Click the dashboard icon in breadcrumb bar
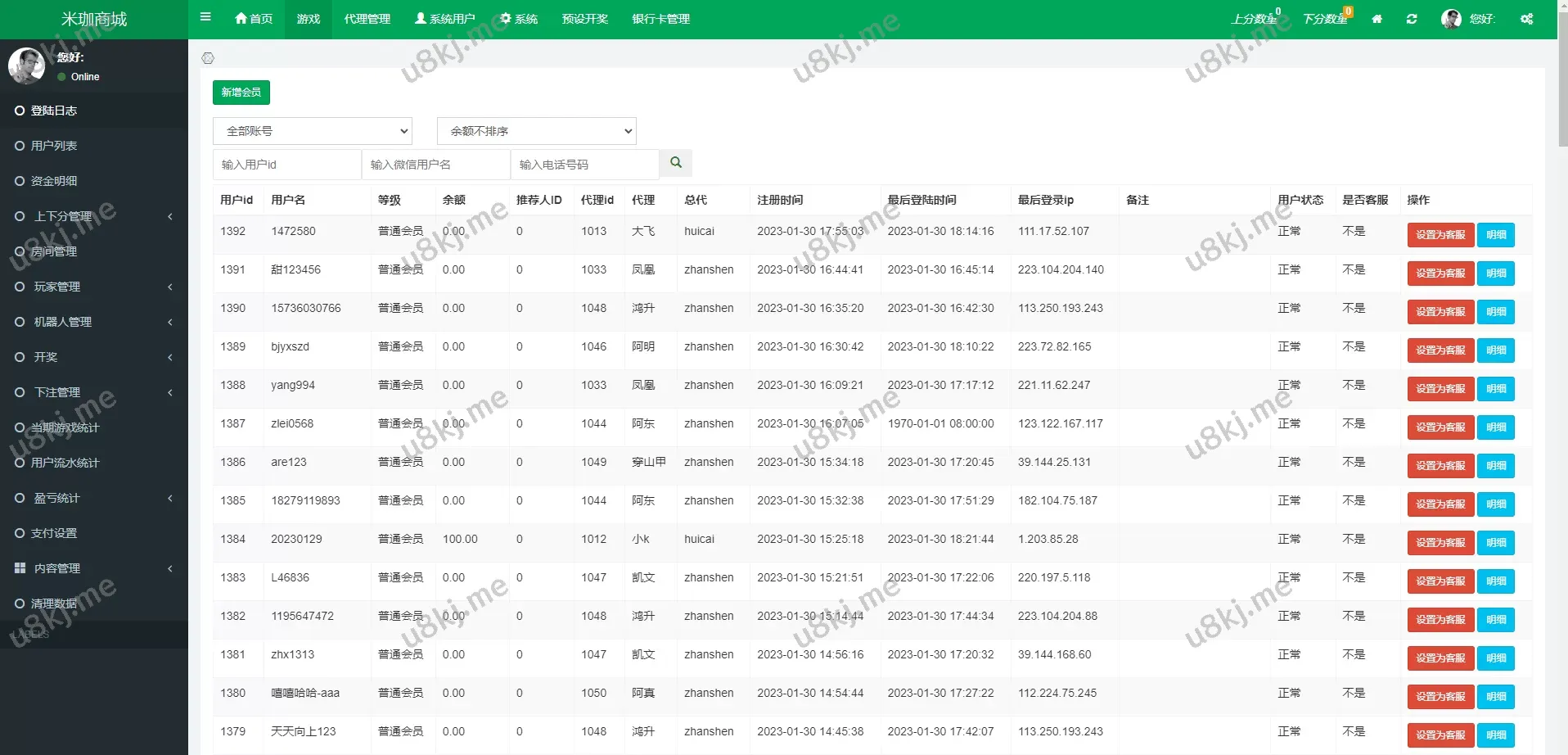 pos(208,58)
